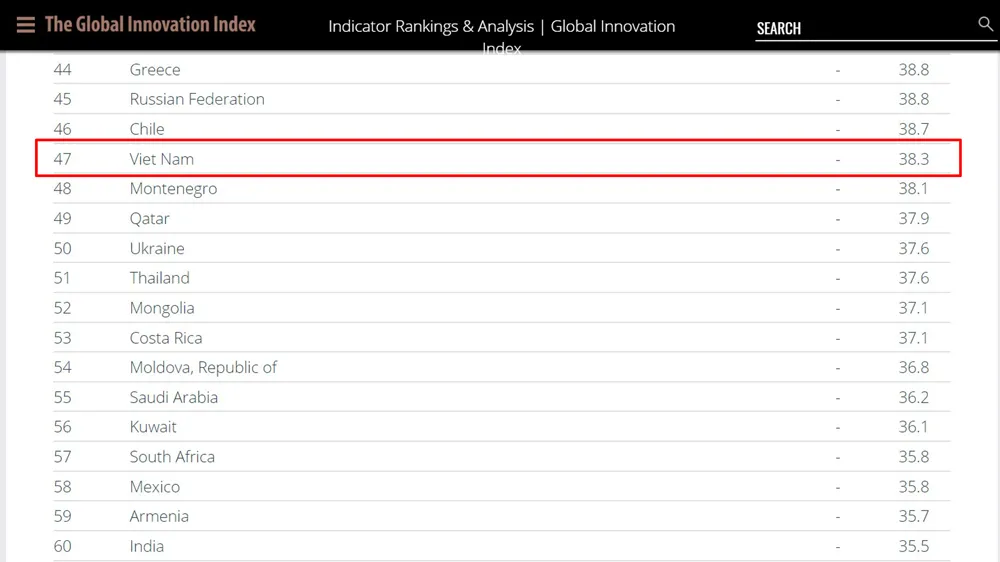Click Russian Federation country name
This screenshot has height=562, width=1000.
pos(197,99)
